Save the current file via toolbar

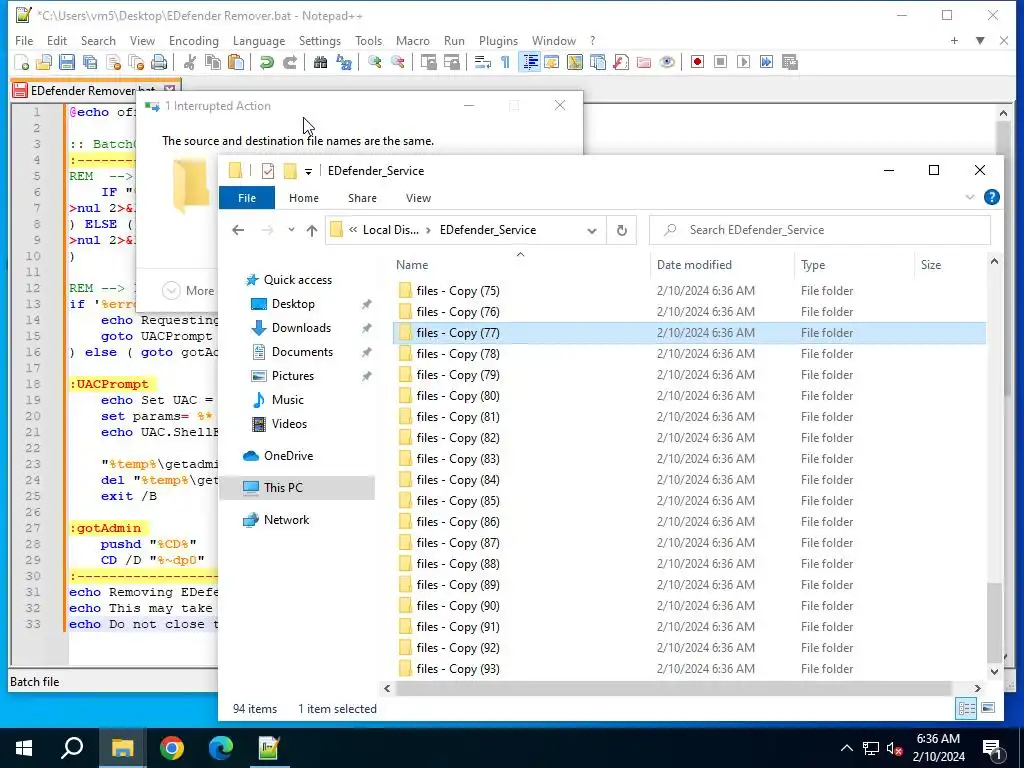tap(67, 63)
